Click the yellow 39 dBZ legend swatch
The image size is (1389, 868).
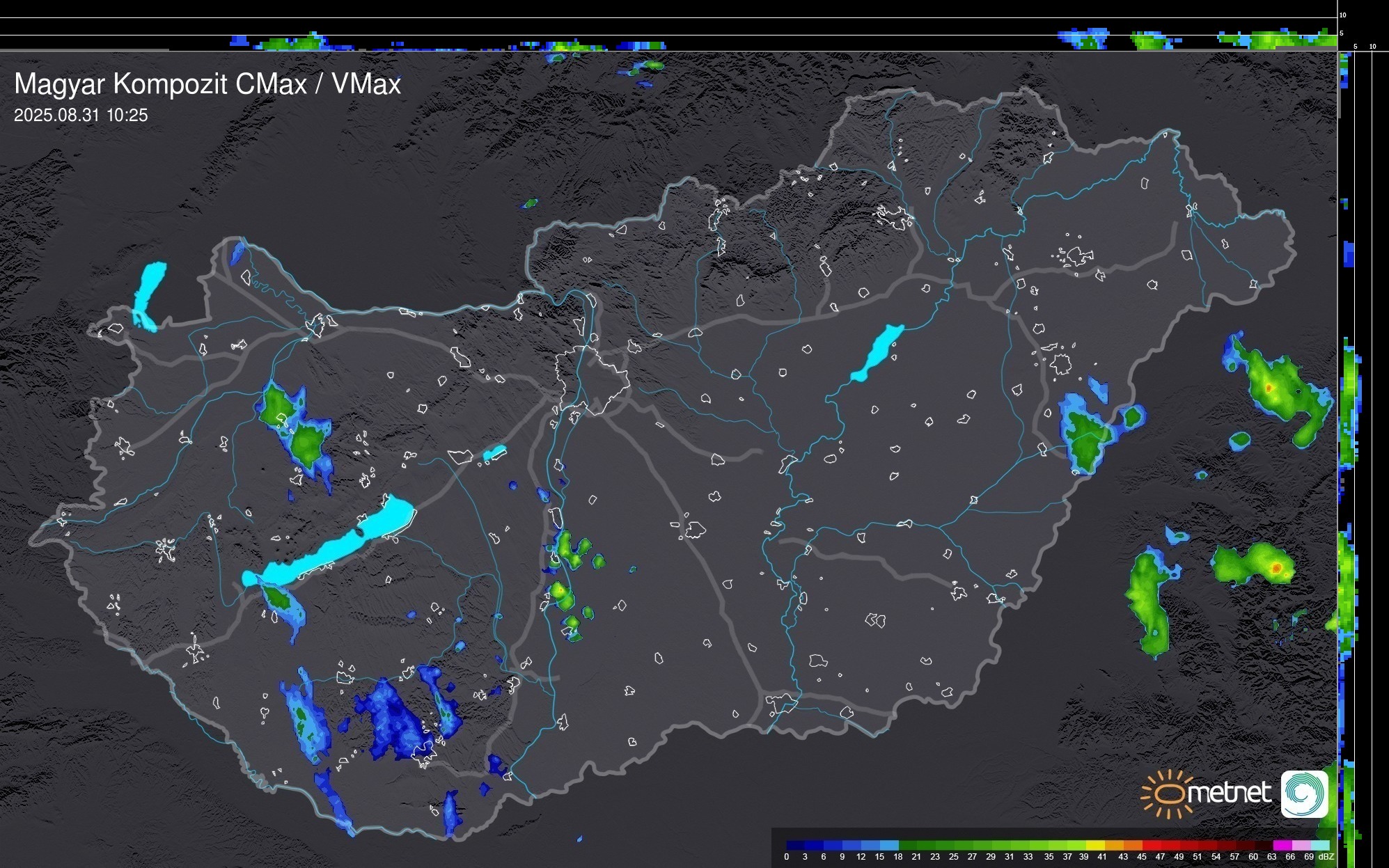point(1094,845)
